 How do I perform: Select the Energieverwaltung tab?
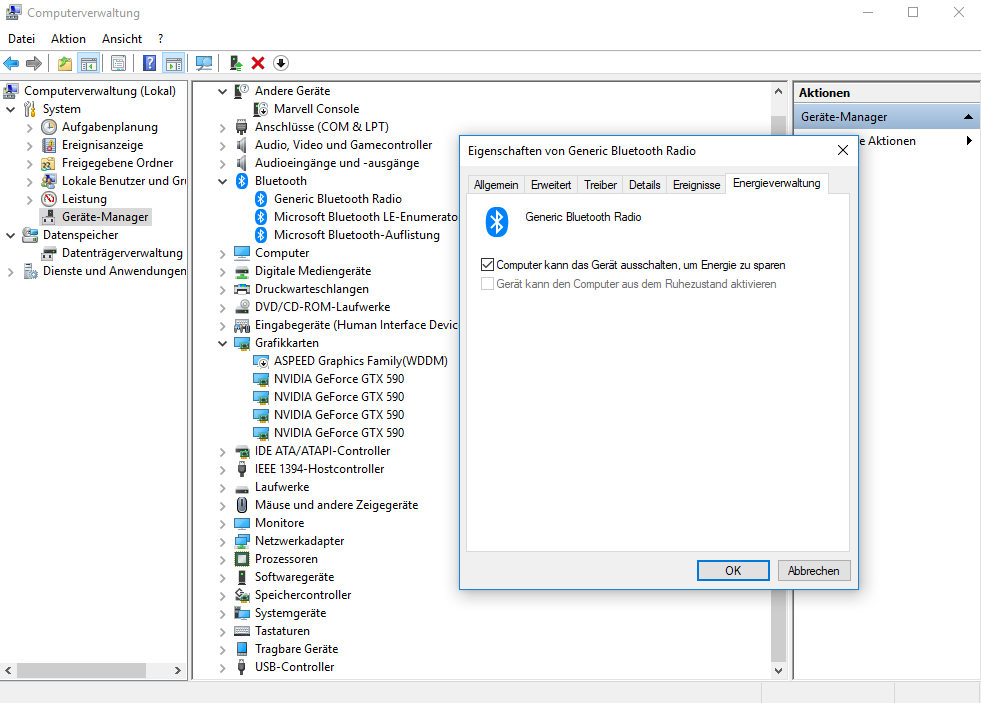(776, 183)
